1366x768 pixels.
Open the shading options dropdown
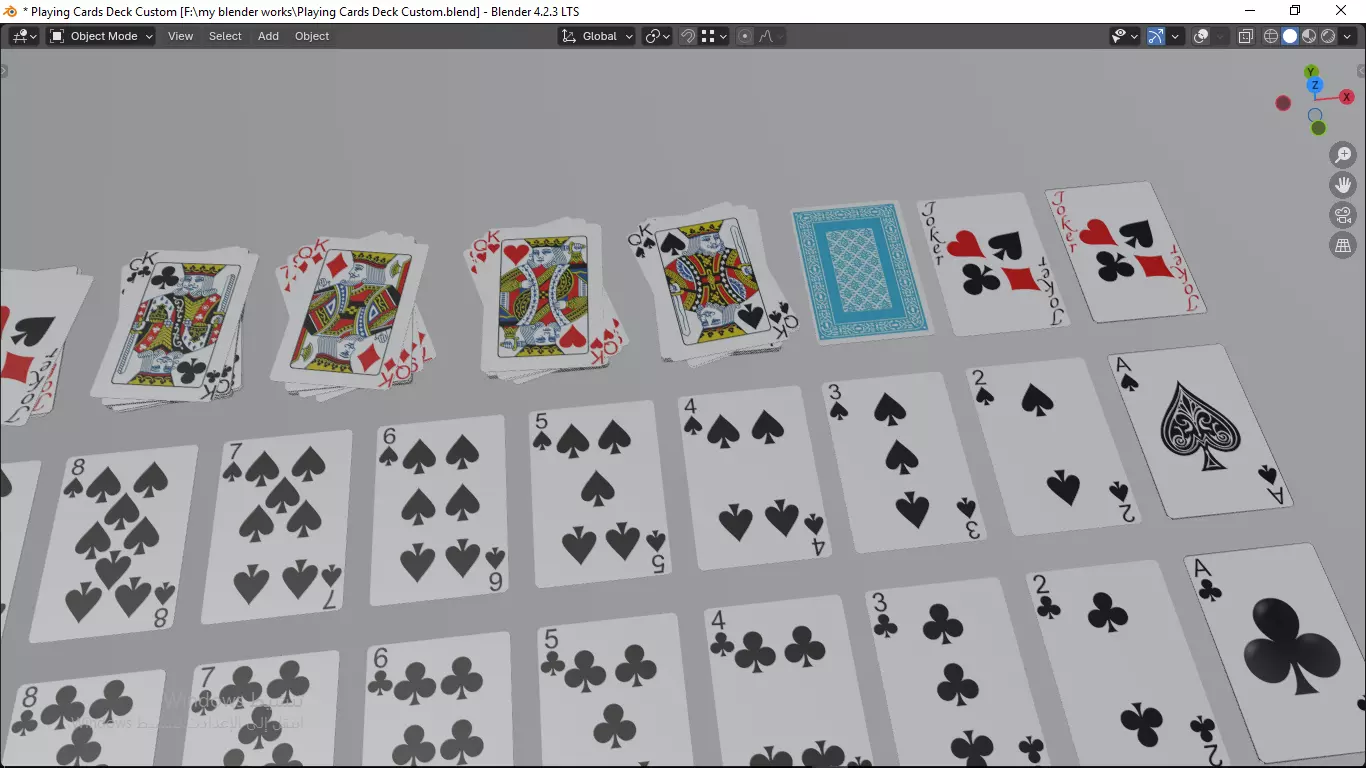coord(1347,36)
